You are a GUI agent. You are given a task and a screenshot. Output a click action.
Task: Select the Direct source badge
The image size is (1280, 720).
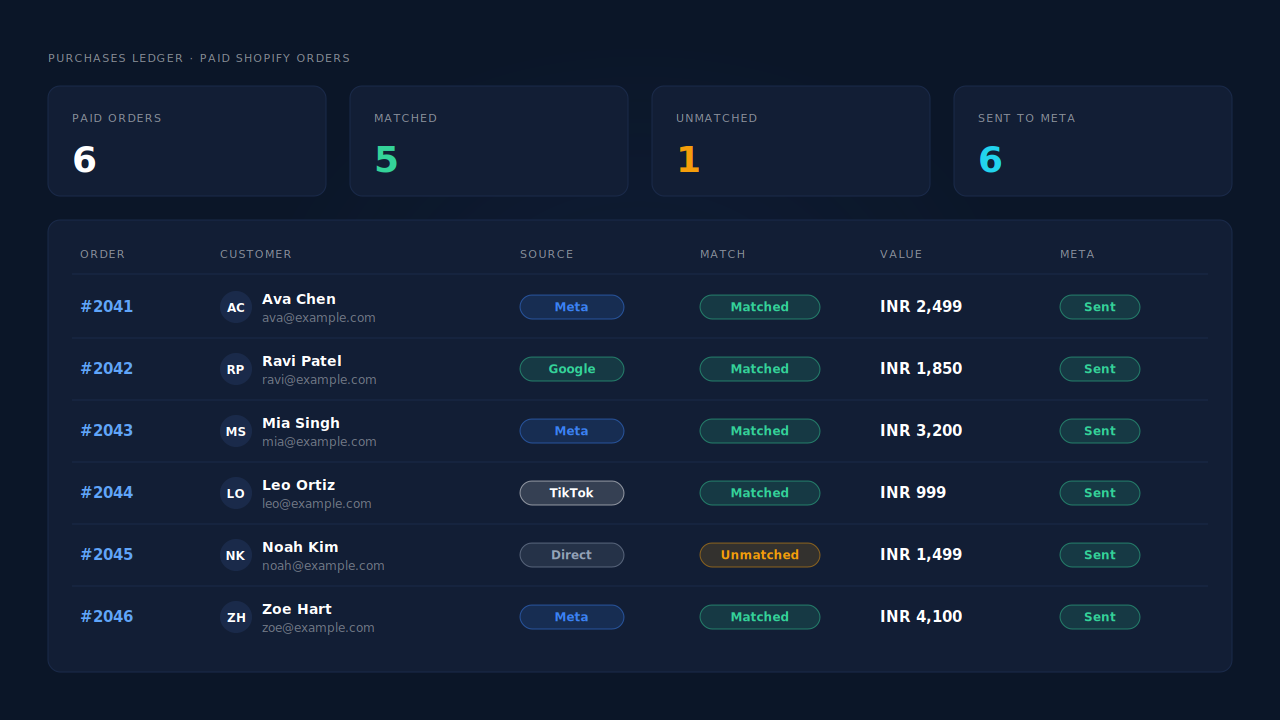point(572,555)
